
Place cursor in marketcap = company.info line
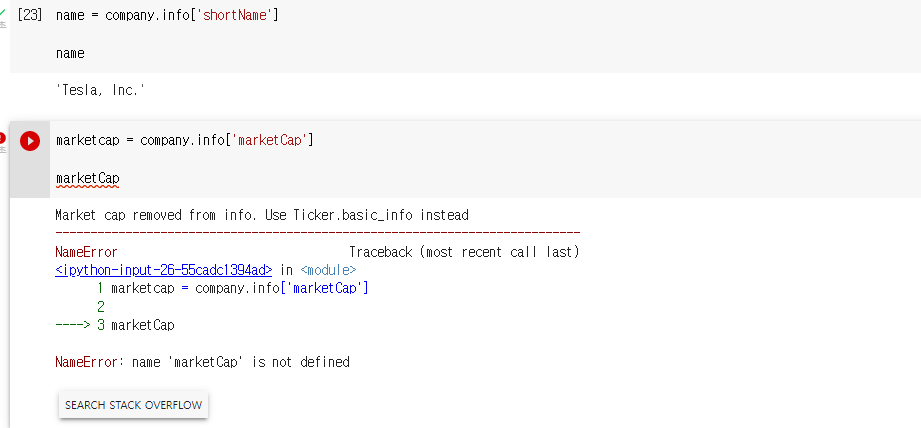pyautogui.click(x=184, y=141)
